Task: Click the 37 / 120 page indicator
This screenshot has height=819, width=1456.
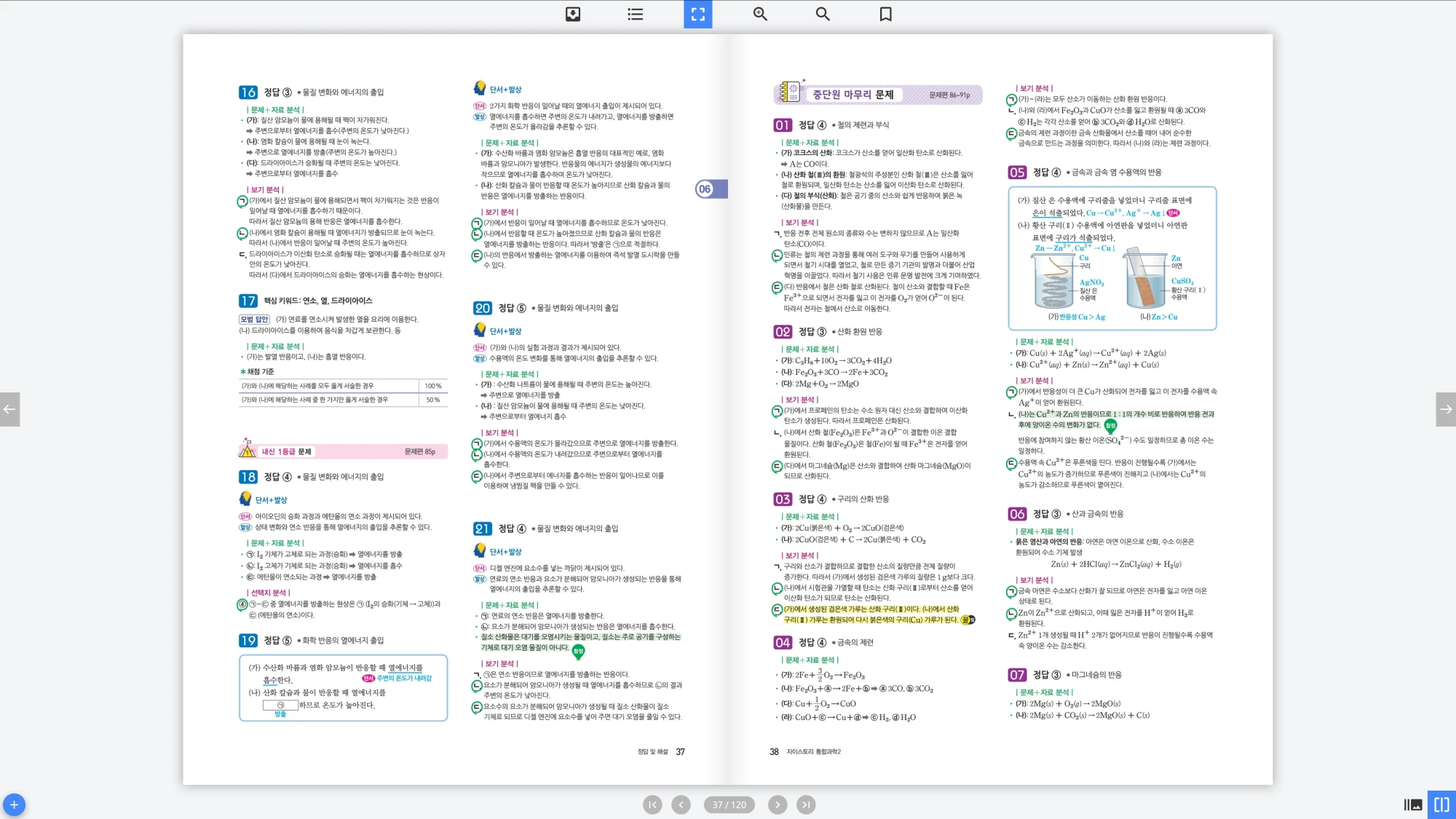Action: pyautogui.click(x=729, y=804)
